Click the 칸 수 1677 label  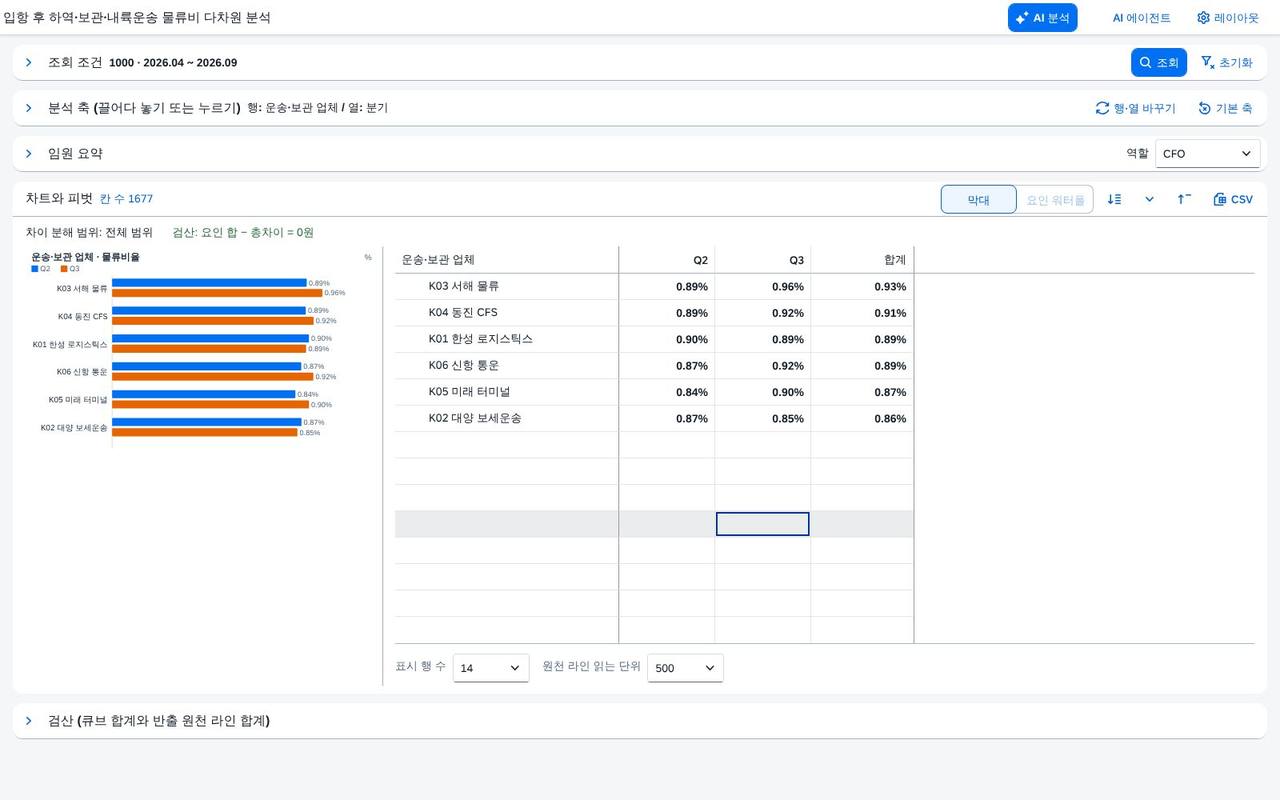coord(126,199)
